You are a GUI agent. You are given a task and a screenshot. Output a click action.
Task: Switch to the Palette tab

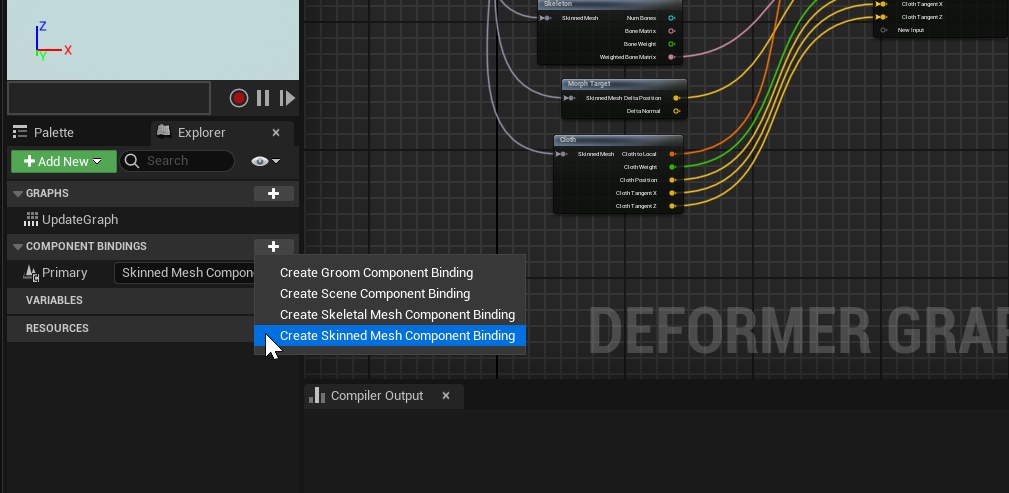[x=53, y=132]
